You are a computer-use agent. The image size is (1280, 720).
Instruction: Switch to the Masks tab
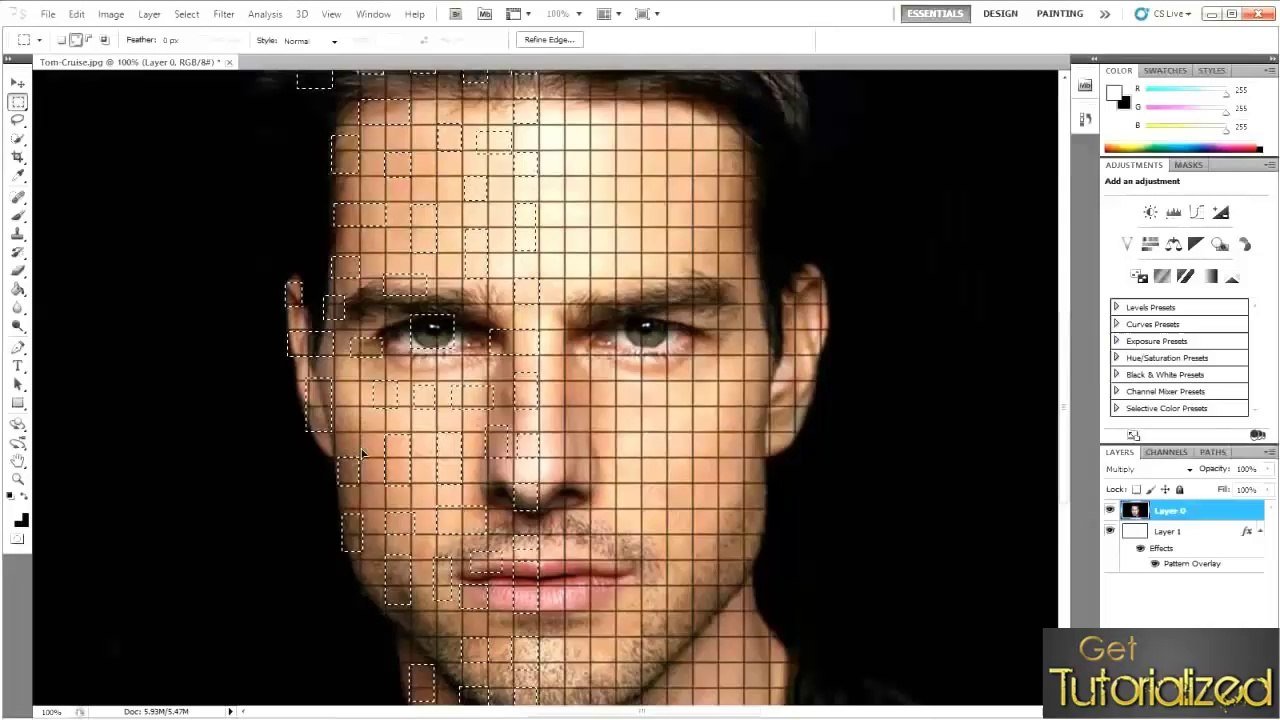pyautogui.click(x=1188, y=165)
